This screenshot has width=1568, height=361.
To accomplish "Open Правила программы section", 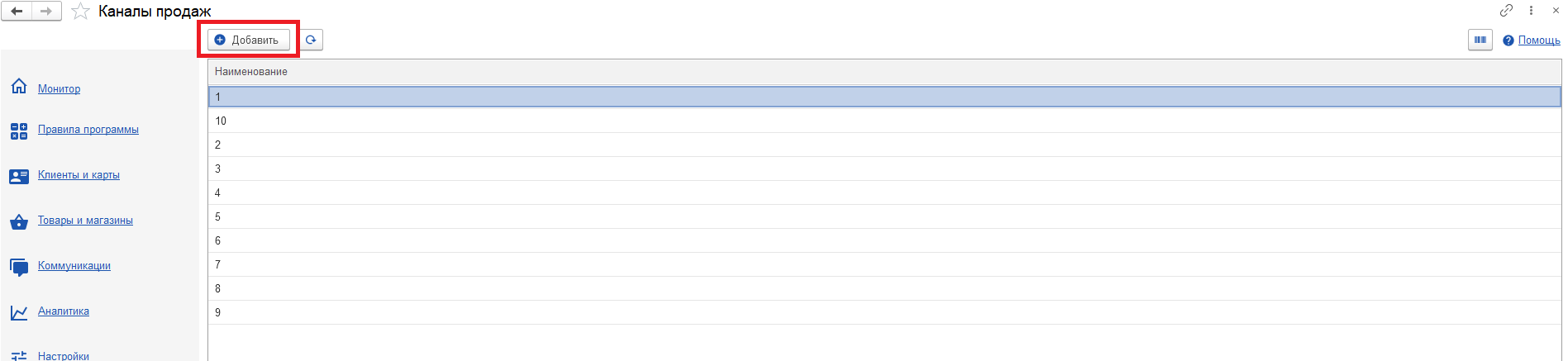I will tap(88, 130).
